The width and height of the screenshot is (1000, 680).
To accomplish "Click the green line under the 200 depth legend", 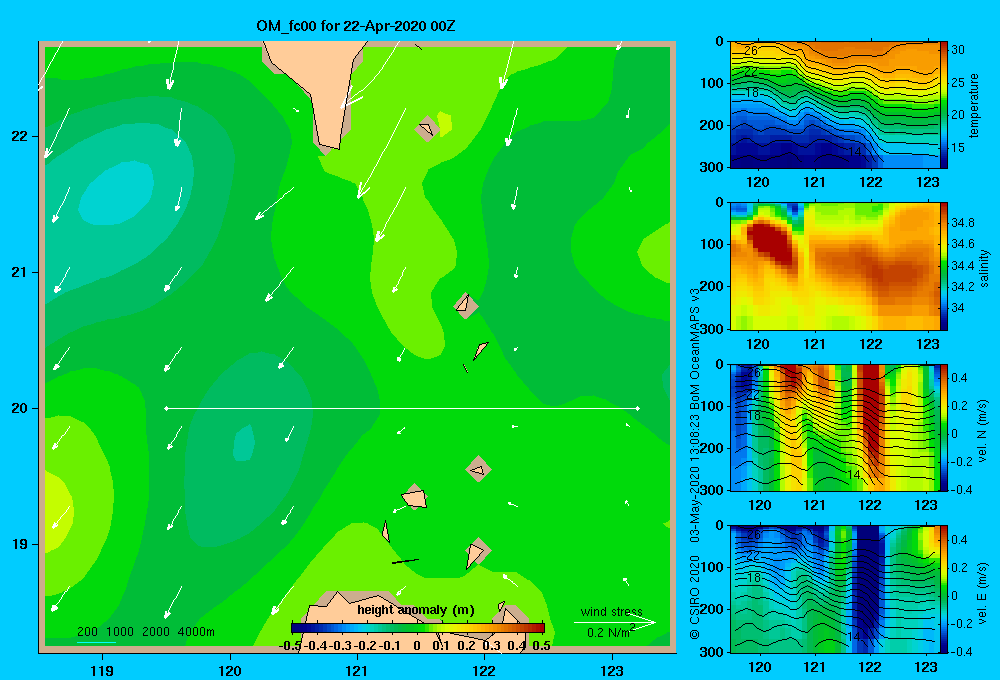I will tap(96, 642).
